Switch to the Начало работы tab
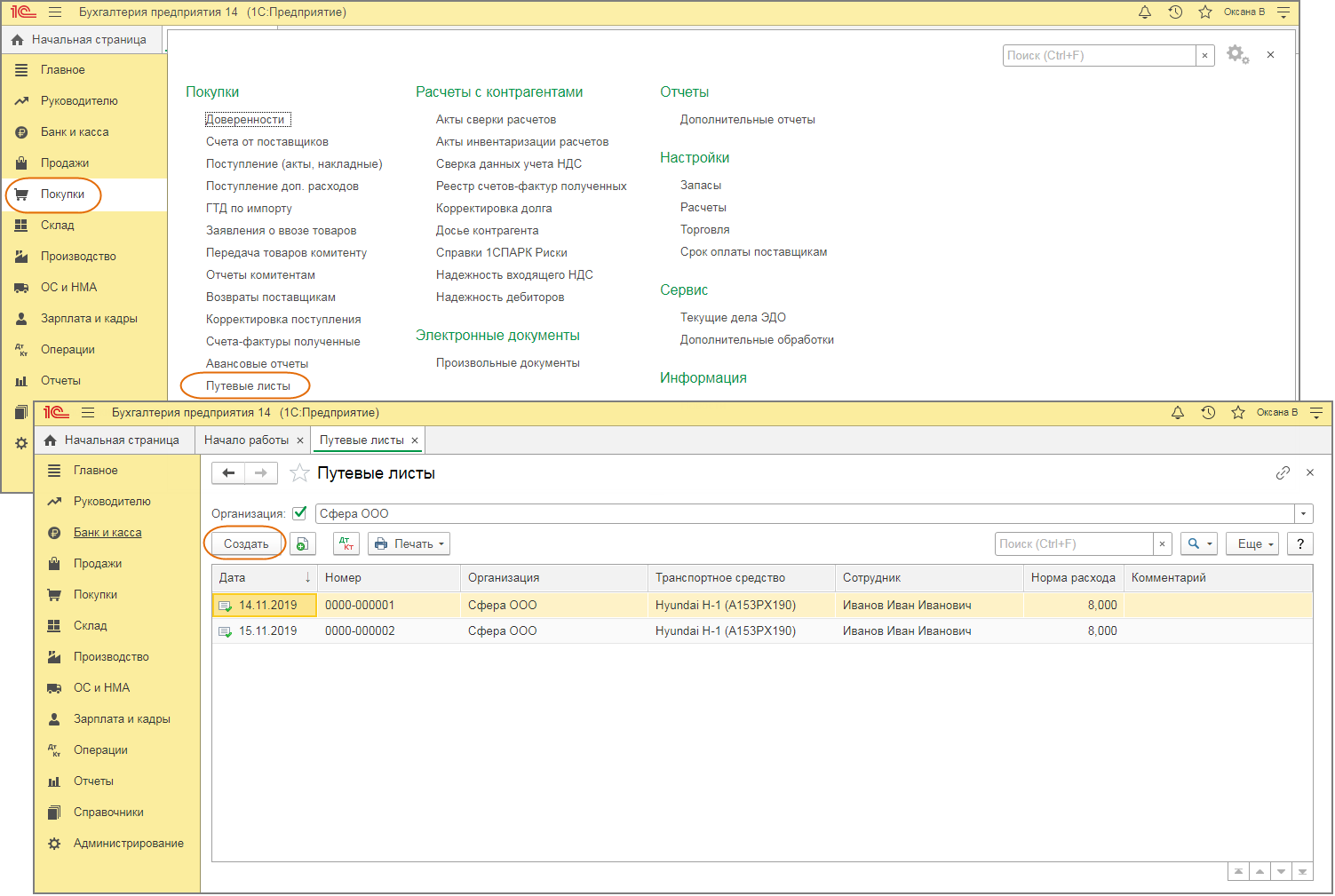The width and height of the screenshot is (1335, 896). pos(246,440)
